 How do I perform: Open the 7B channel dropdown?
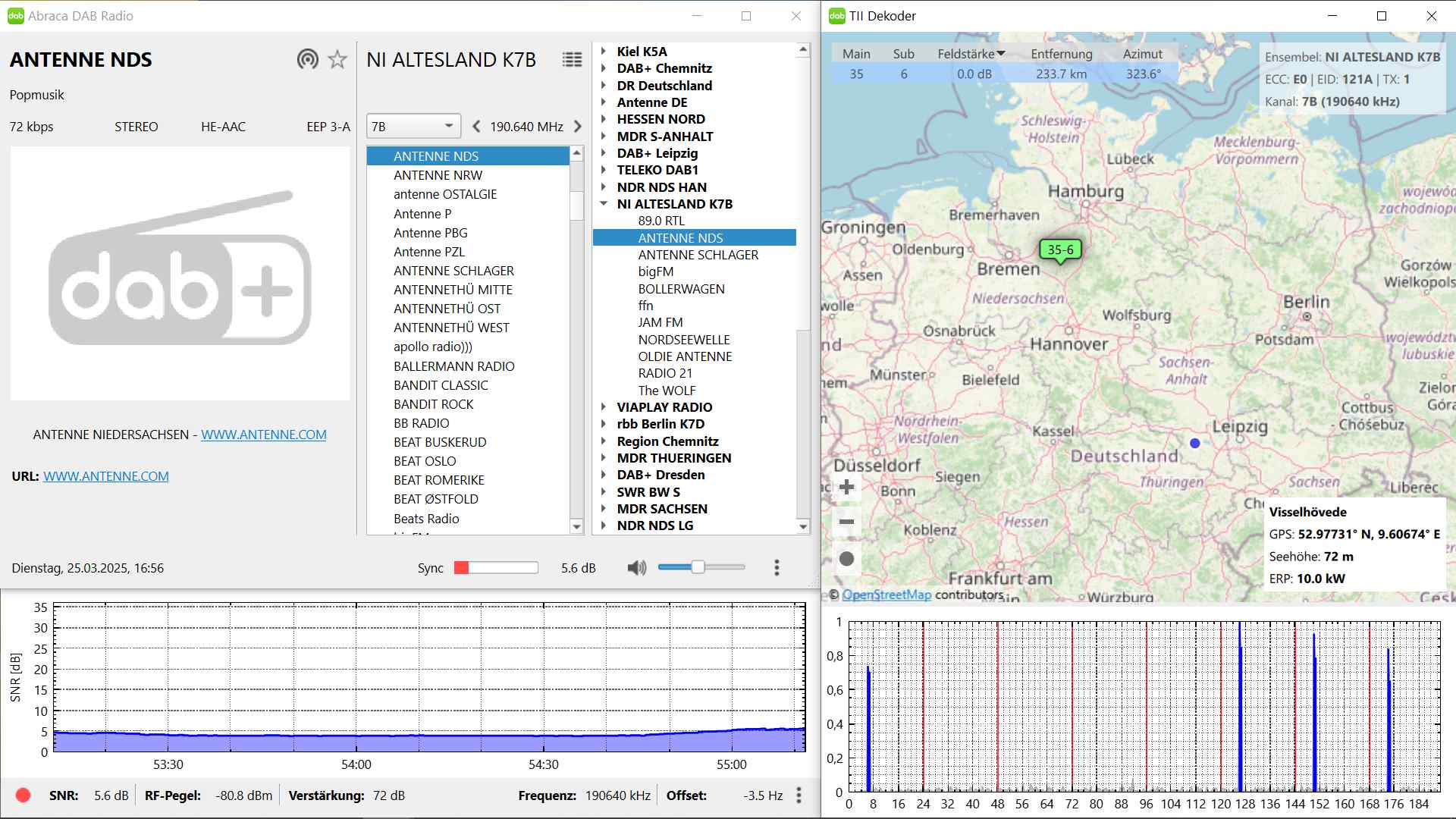(413, 127)
